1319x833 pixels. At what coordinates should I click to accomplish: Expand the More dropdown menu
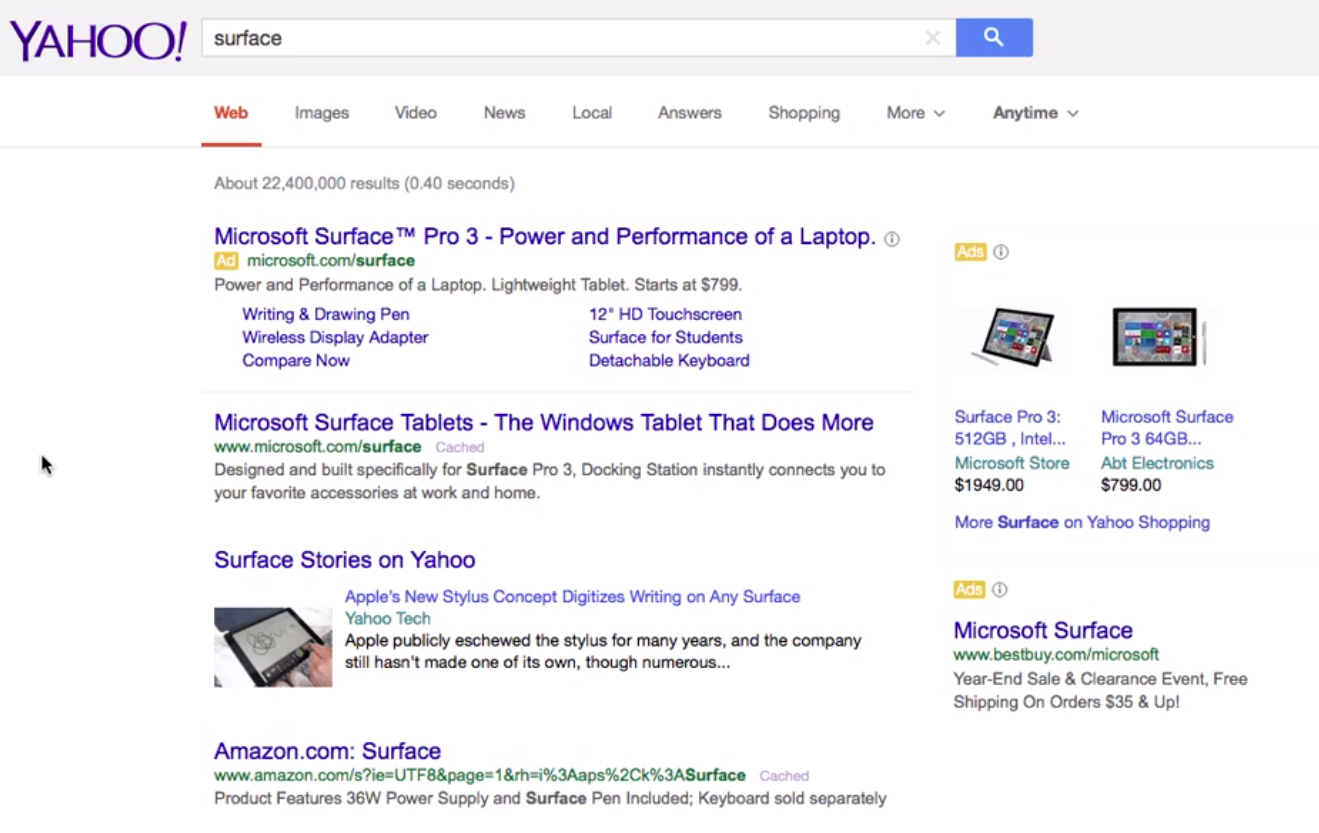915,113
